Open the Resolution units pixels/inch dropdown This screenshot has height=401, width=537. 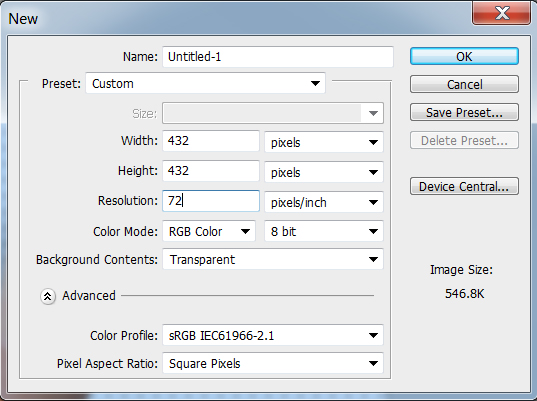point(324,202)
